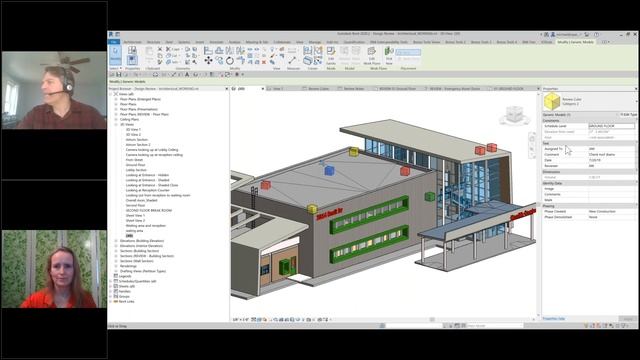Viewport: 640px width, 360px height.
Task: Switch to the Massing & Site ribbon tab
Action: click(257, 42)
